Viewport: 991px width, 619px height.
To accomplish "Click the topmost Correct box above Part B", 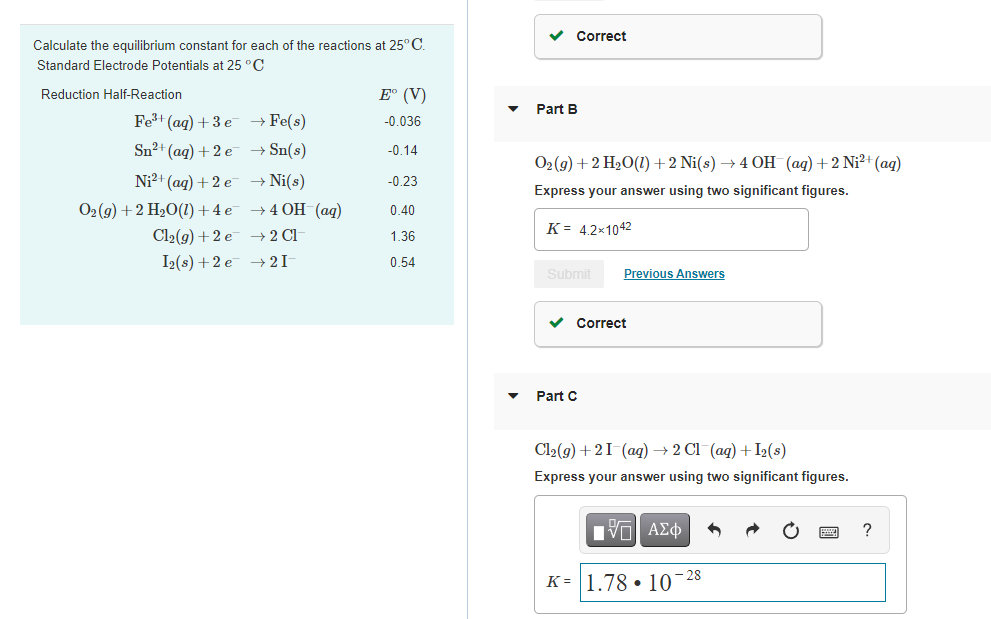I will [x=677, y=36].
